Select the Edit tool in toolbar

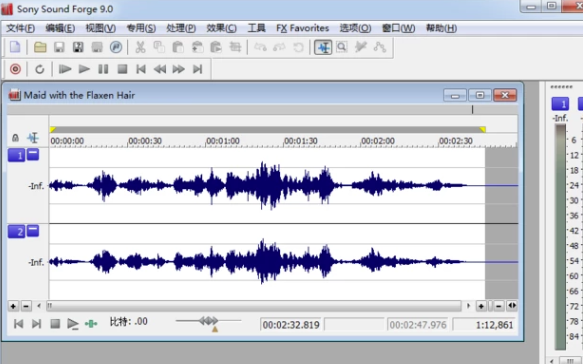click(323, 47)
